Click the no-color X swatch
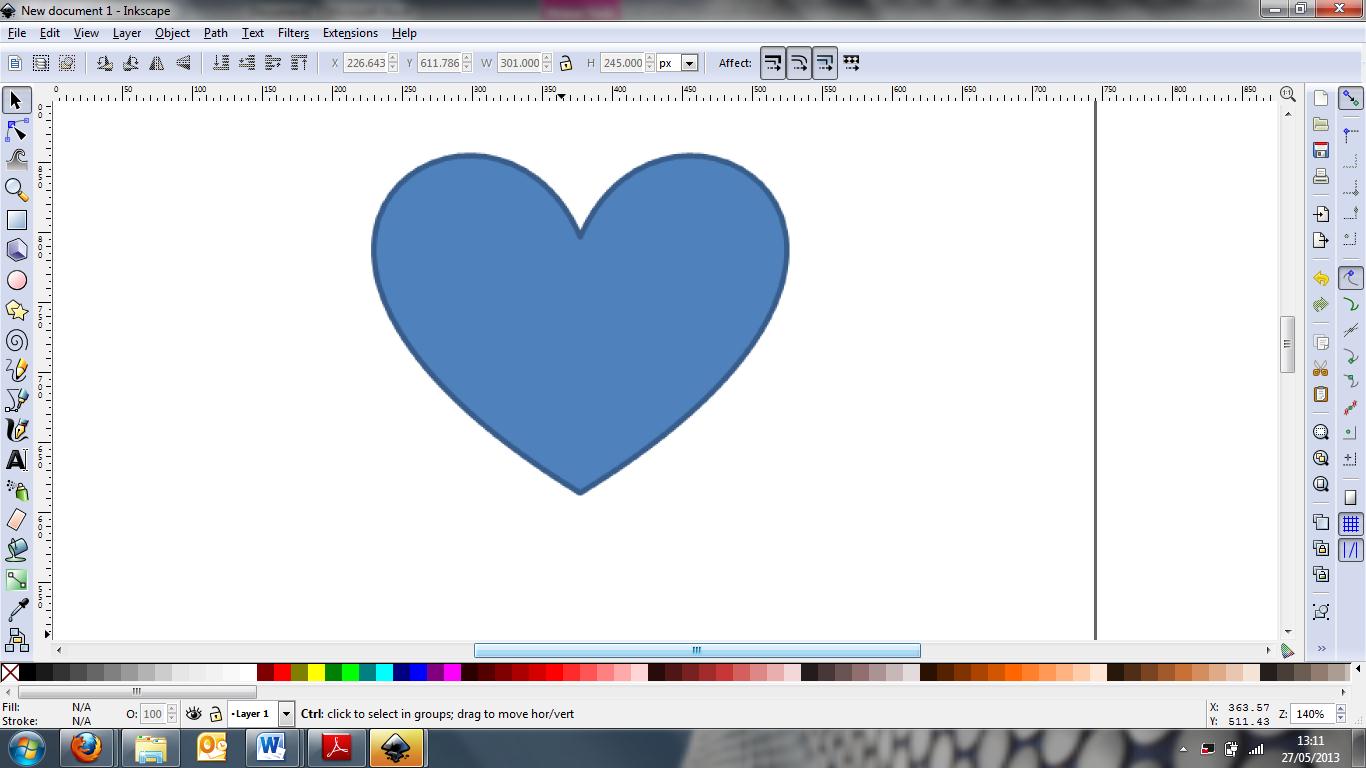This screenshot has width=1366, height=768. tap(10, 672)
